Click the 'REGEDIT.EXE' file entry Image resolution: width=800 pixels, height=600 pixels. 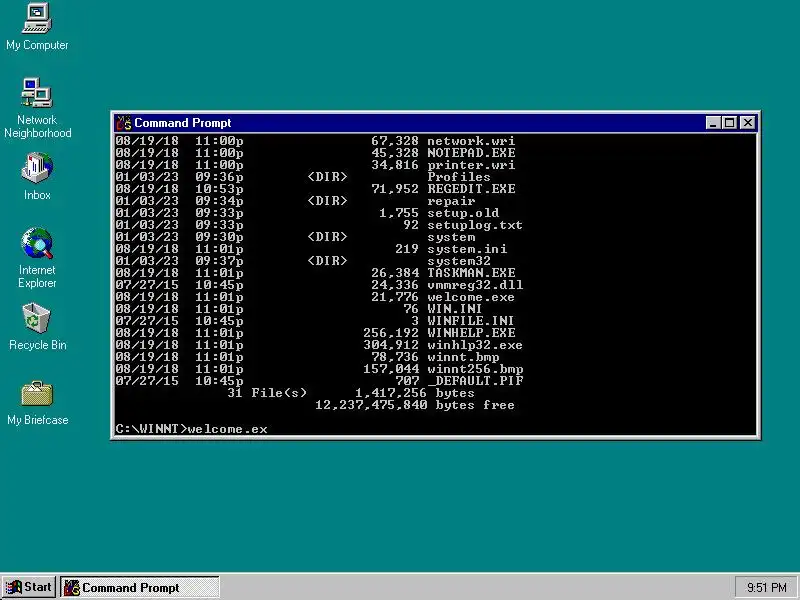(471, 189)
